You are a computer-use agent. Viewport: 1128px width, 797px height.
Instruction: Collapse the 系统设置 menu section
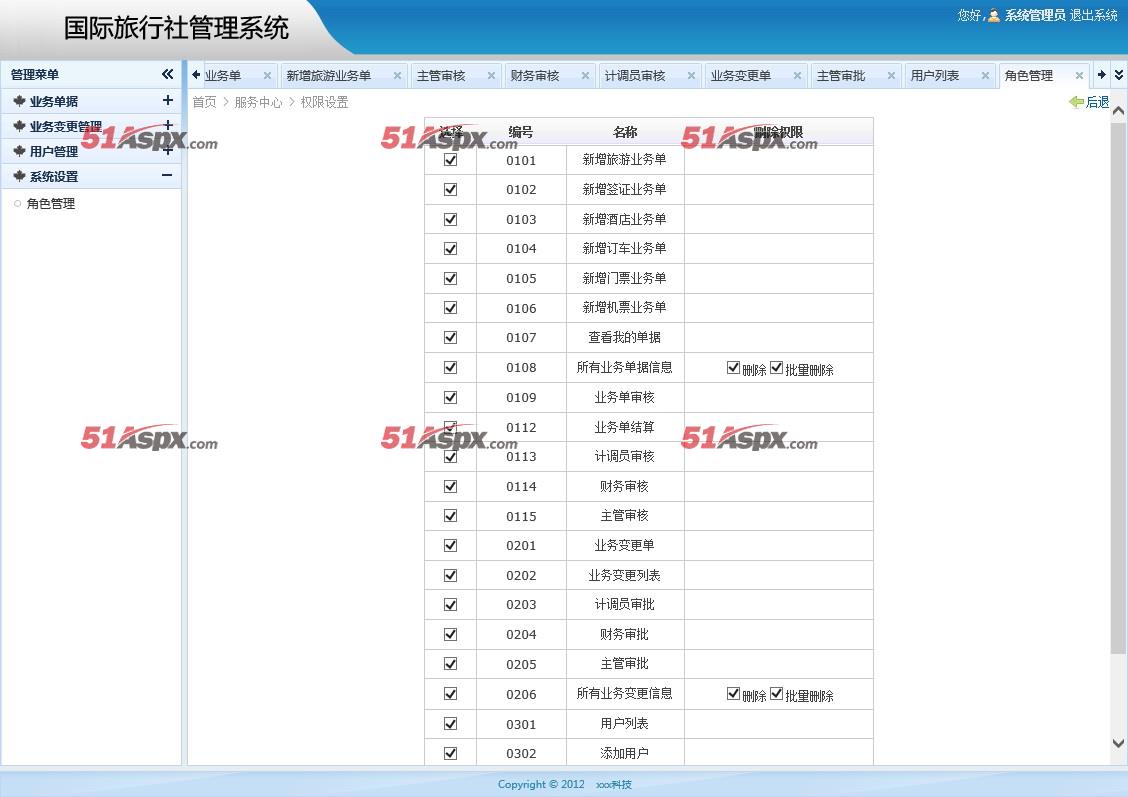pyautogui.click(x=167, y=175)
